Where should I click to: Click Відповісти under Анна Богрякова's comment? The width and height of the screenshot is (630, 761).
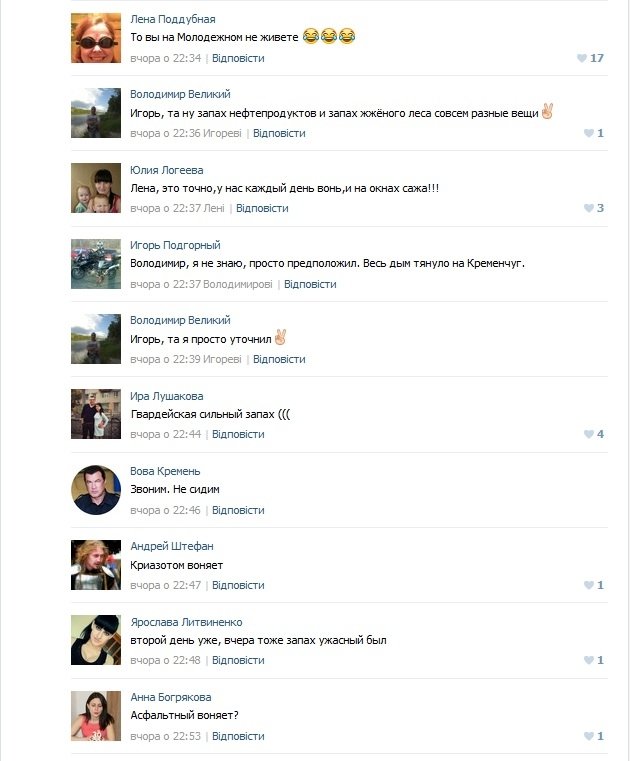[238, 736]
